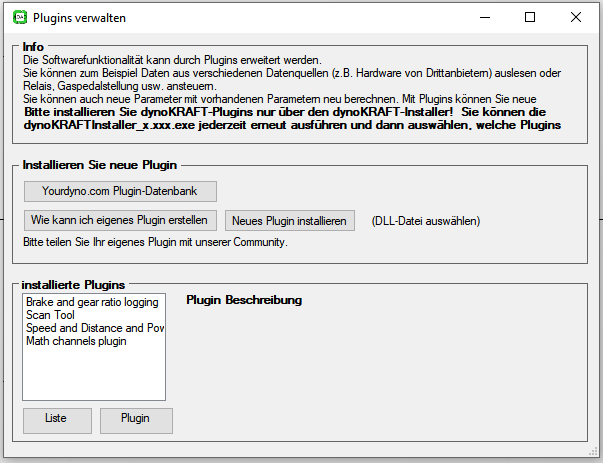The width and height of the screenshot is (603, 463).
Task: Click the Liste button
Action: tap(57, 421)
